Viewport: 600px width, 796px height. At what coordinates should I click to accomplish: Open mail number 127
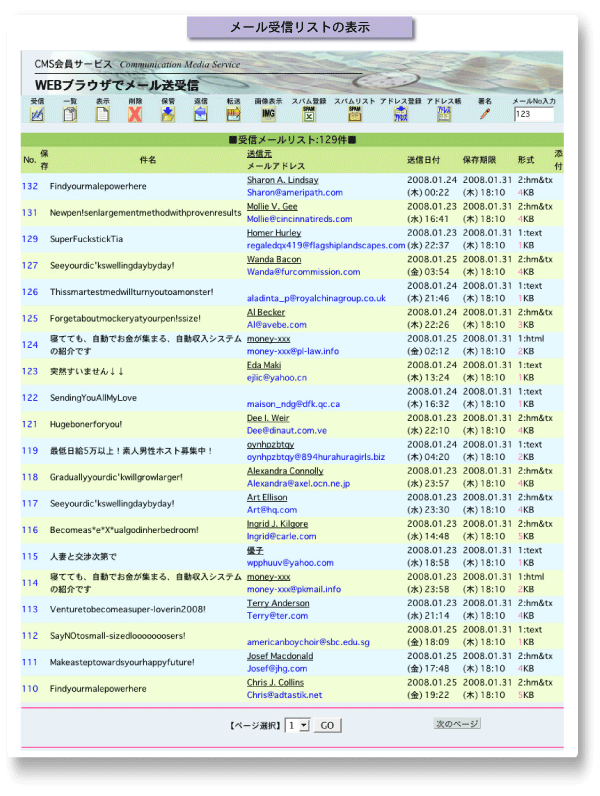coord(30,266)
